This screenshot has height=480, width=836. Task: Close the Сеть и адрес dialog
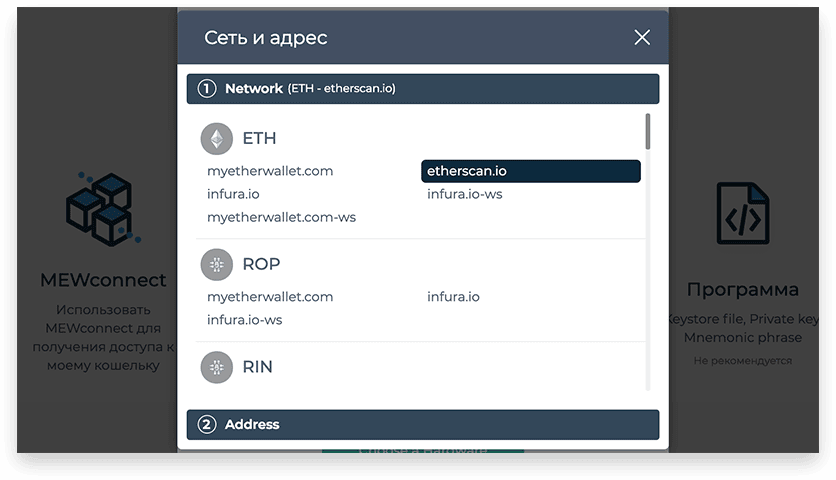[x=642, y=37]
